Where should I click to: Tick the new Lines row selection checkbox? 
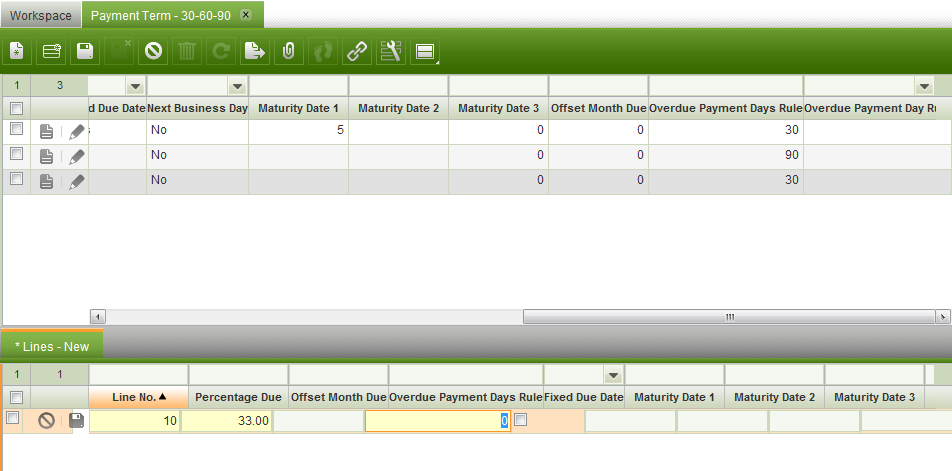(13, 418)
